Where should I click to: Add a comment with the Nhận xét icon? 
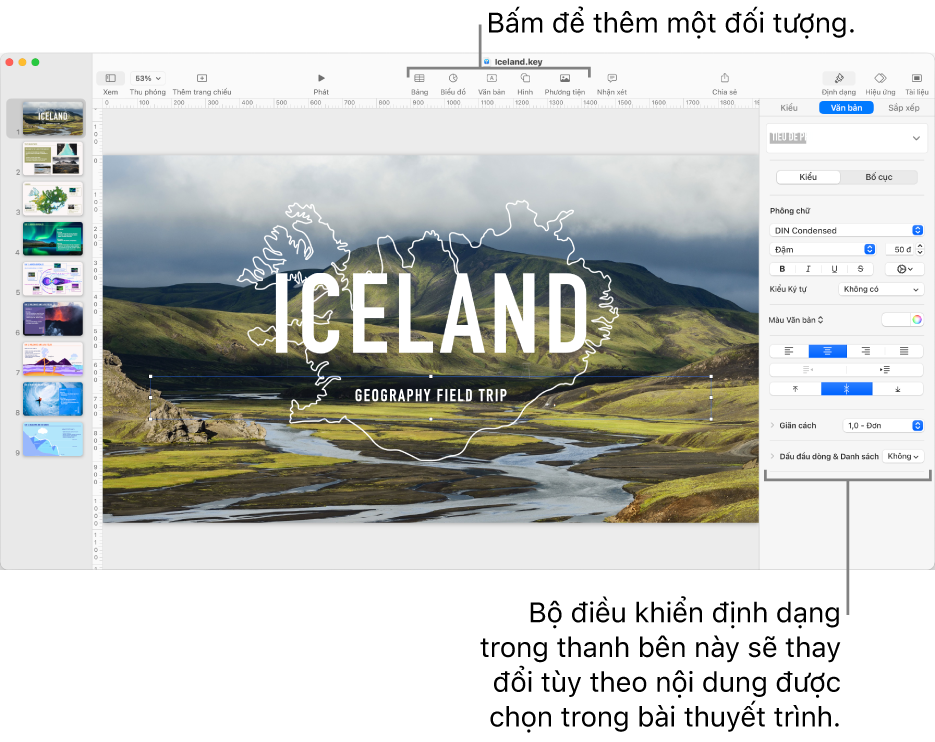(x=612, y=78)
